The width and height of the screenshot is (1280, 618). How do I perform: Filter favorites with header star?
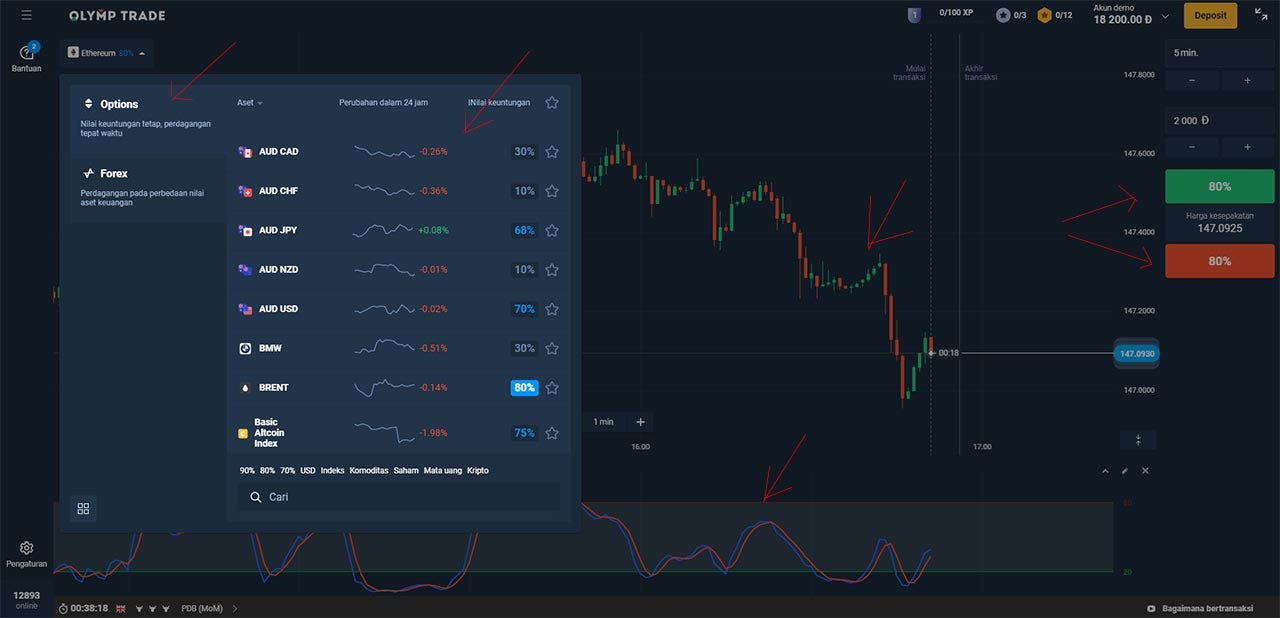(552, 102)
